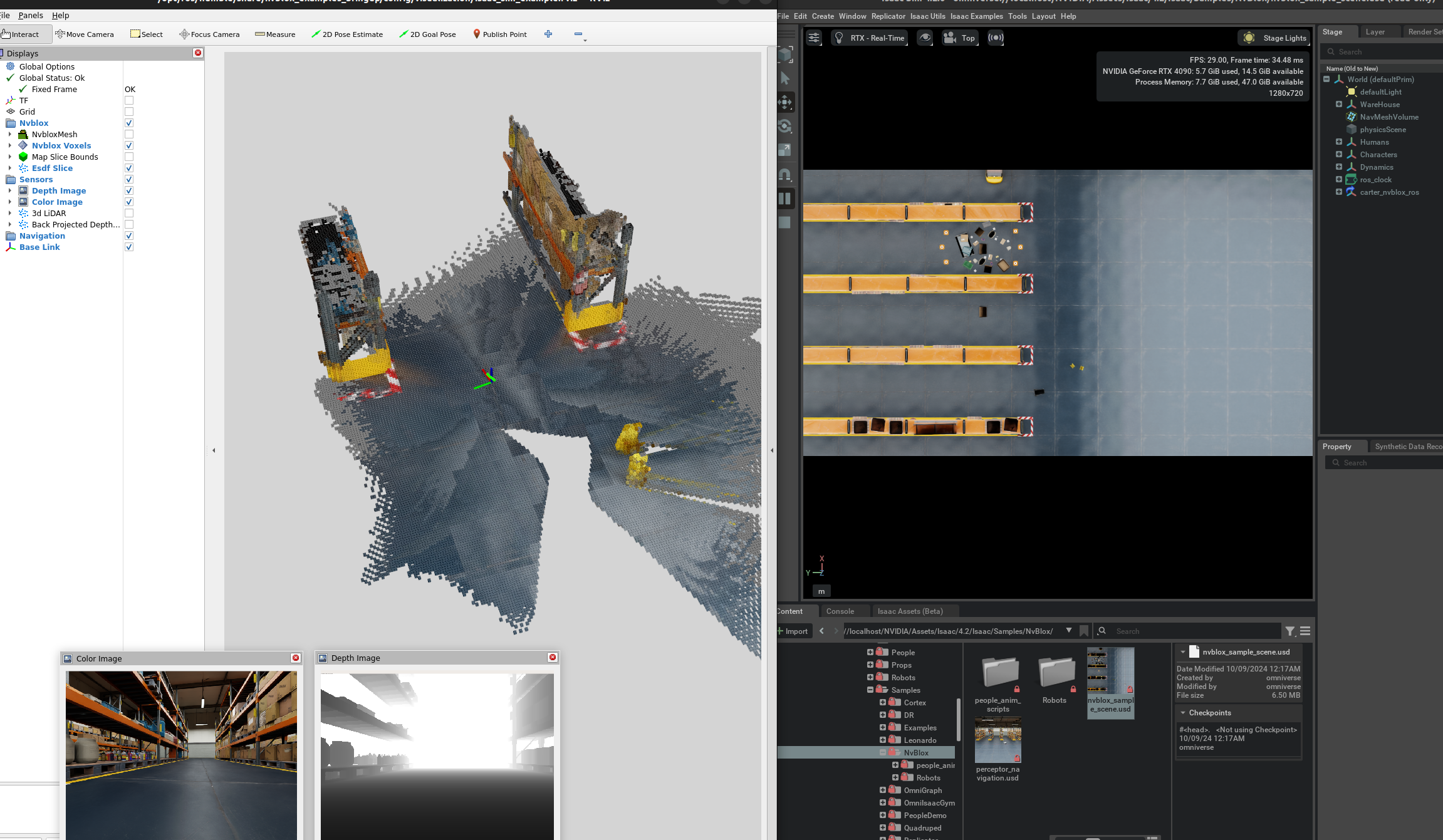The width and height of the screenshot is (1443, 840).
Task: Select the Isaac Sim move gizmo tool
Action: click(785, 102)
